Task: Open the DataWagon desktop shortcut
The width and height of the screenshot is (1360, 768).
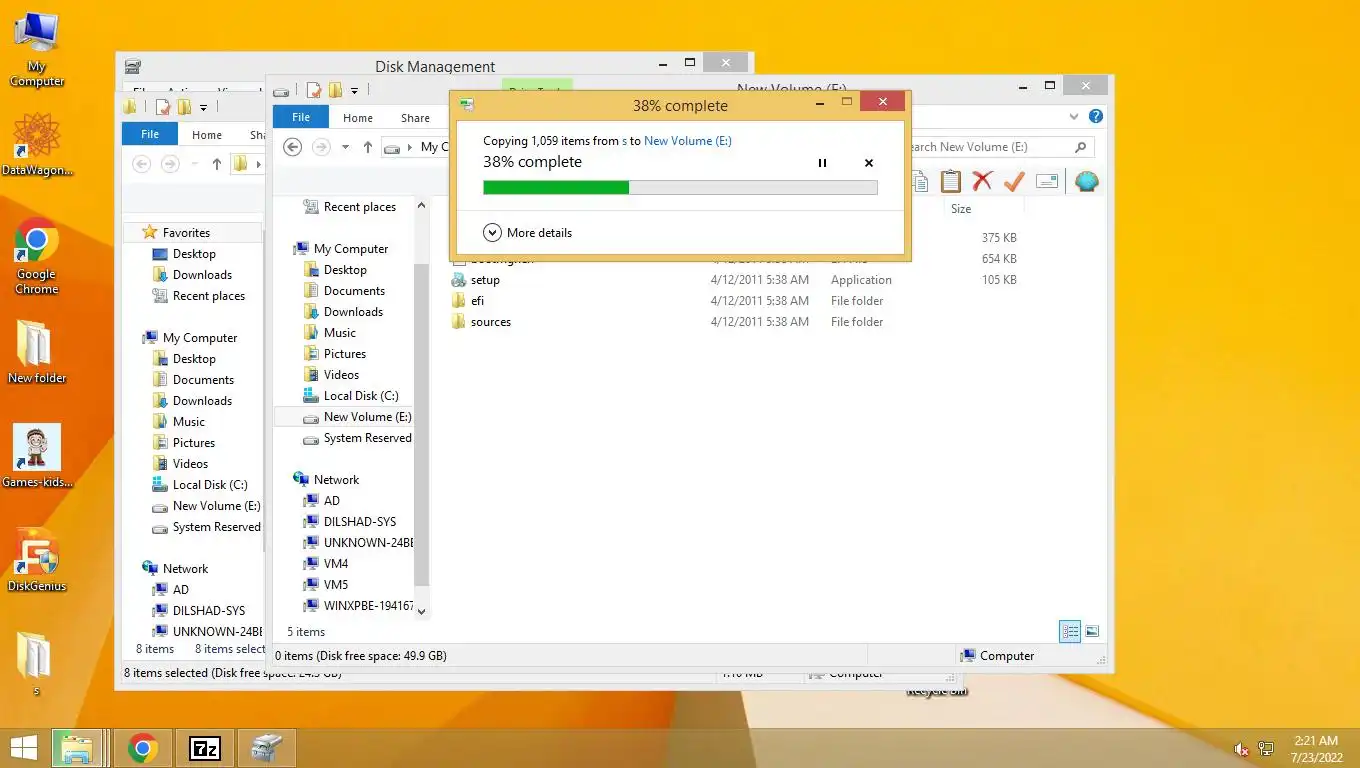Action: point(37,144)
